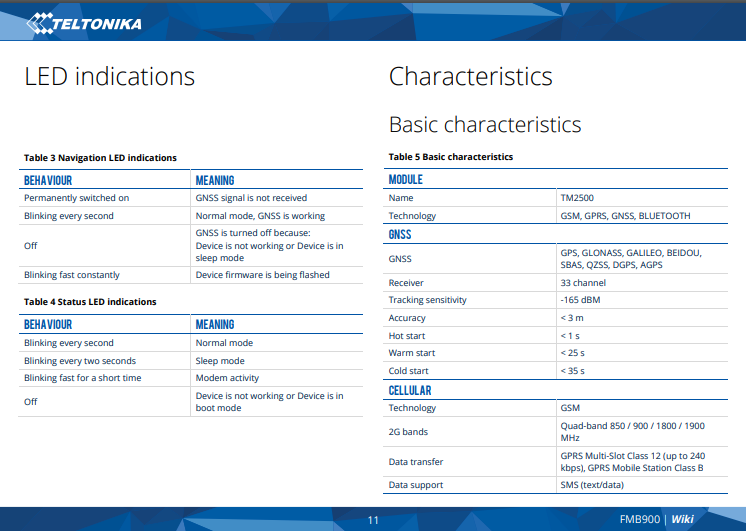Click the Teltonika logo in the header
The width and height of the screenshot is (746, 531).
click(83, 22)
